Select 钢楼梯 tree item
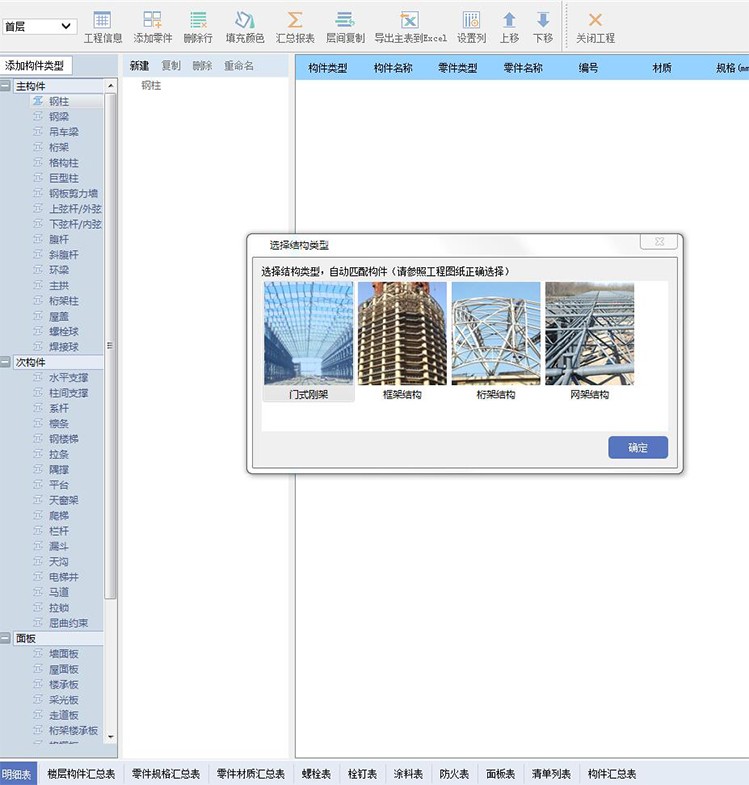 pyautogui.click(x=64, y=439)
